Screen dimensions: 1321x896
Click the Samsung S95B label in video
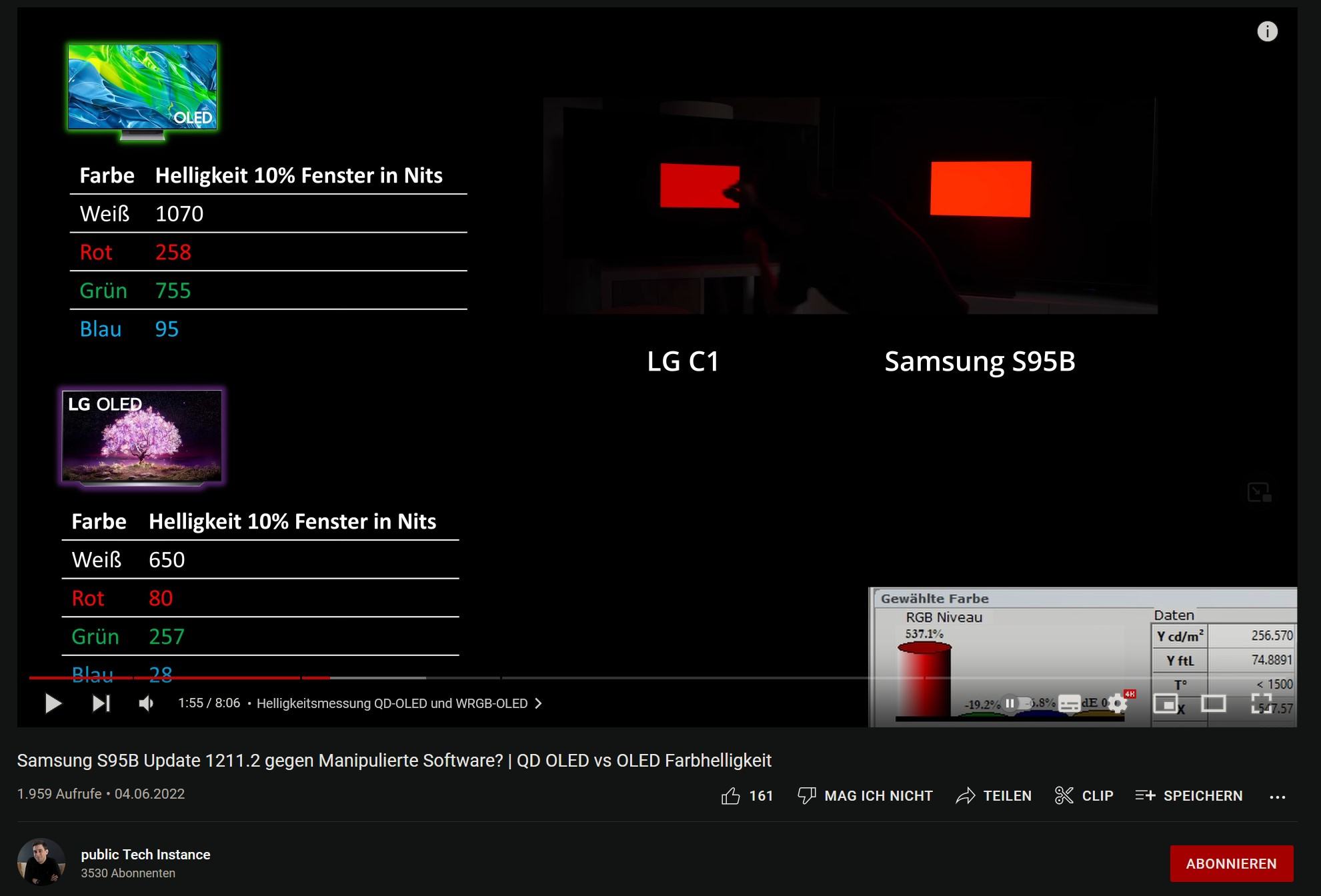click(980, 361)
